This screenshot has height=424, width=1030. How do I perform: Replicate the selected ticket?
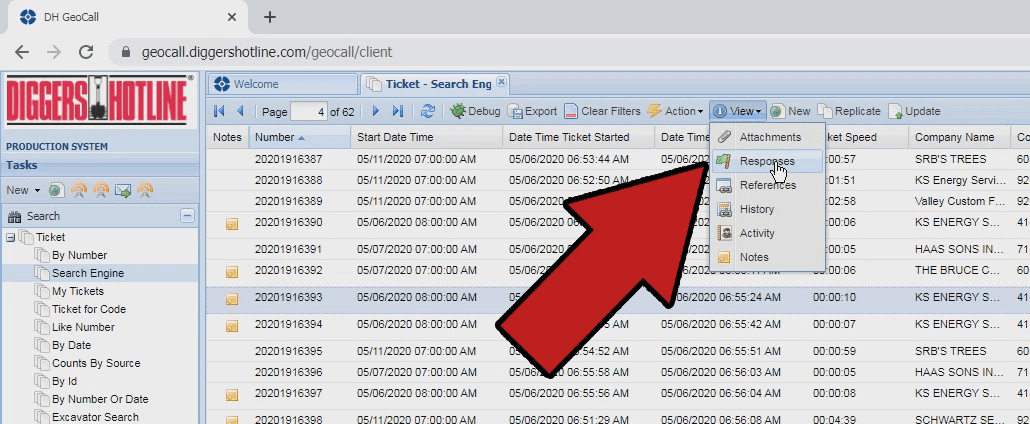tap(849, 111)
